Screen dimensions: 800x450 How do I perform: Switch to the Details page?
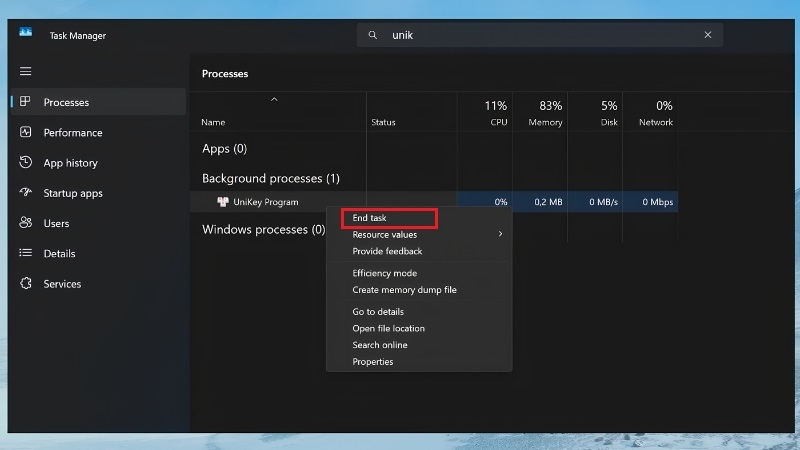tap(98, 254)
